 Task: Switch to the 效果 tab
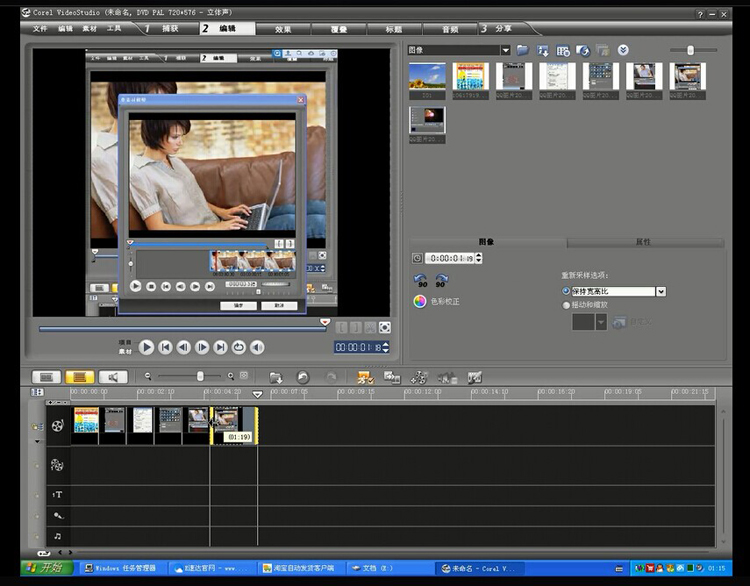[x=283, y=29]
